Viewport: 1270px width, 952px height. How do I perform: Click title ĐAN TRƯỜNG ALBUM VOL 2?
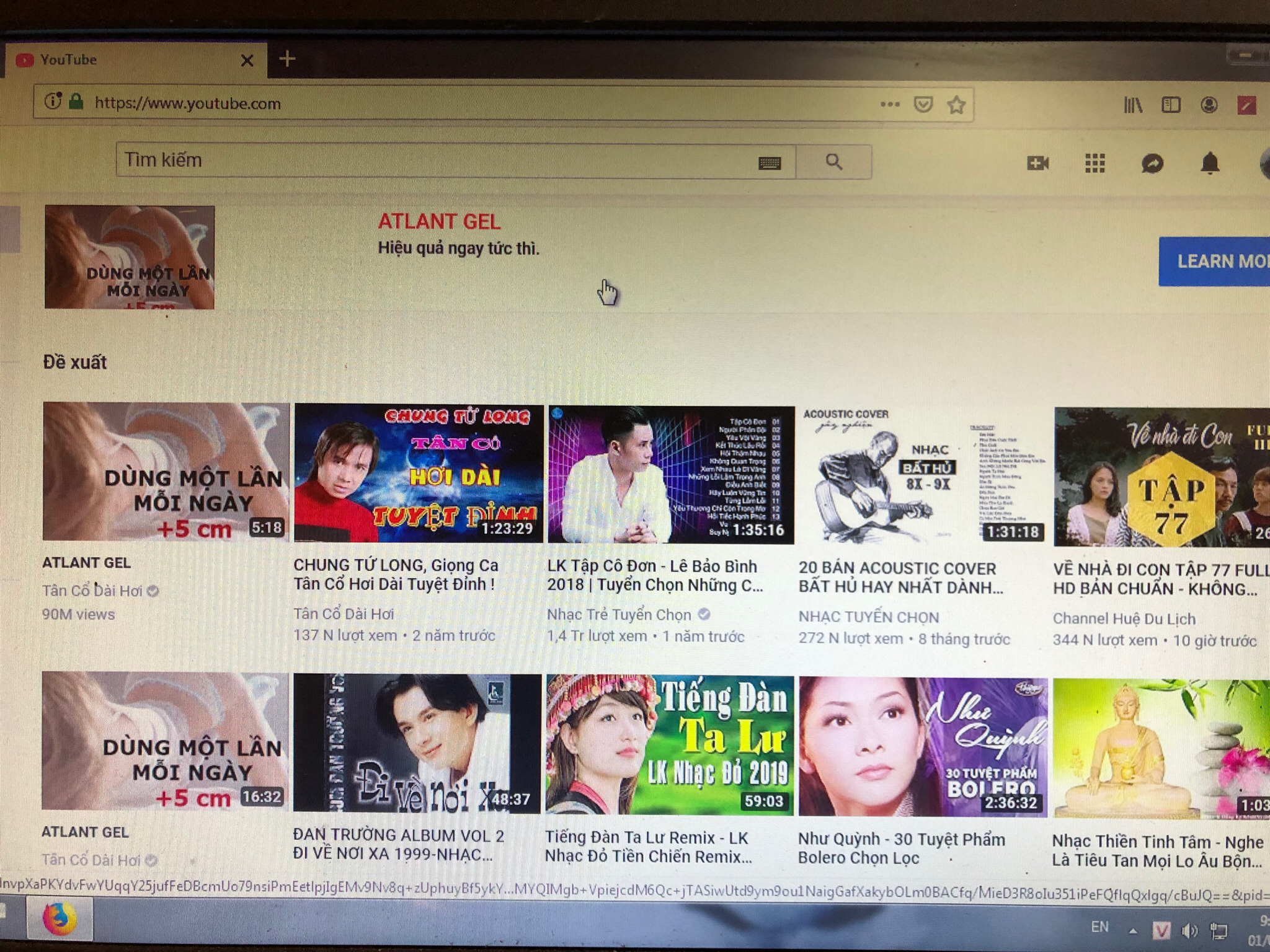pyautogui.click(x=398, y=845)
